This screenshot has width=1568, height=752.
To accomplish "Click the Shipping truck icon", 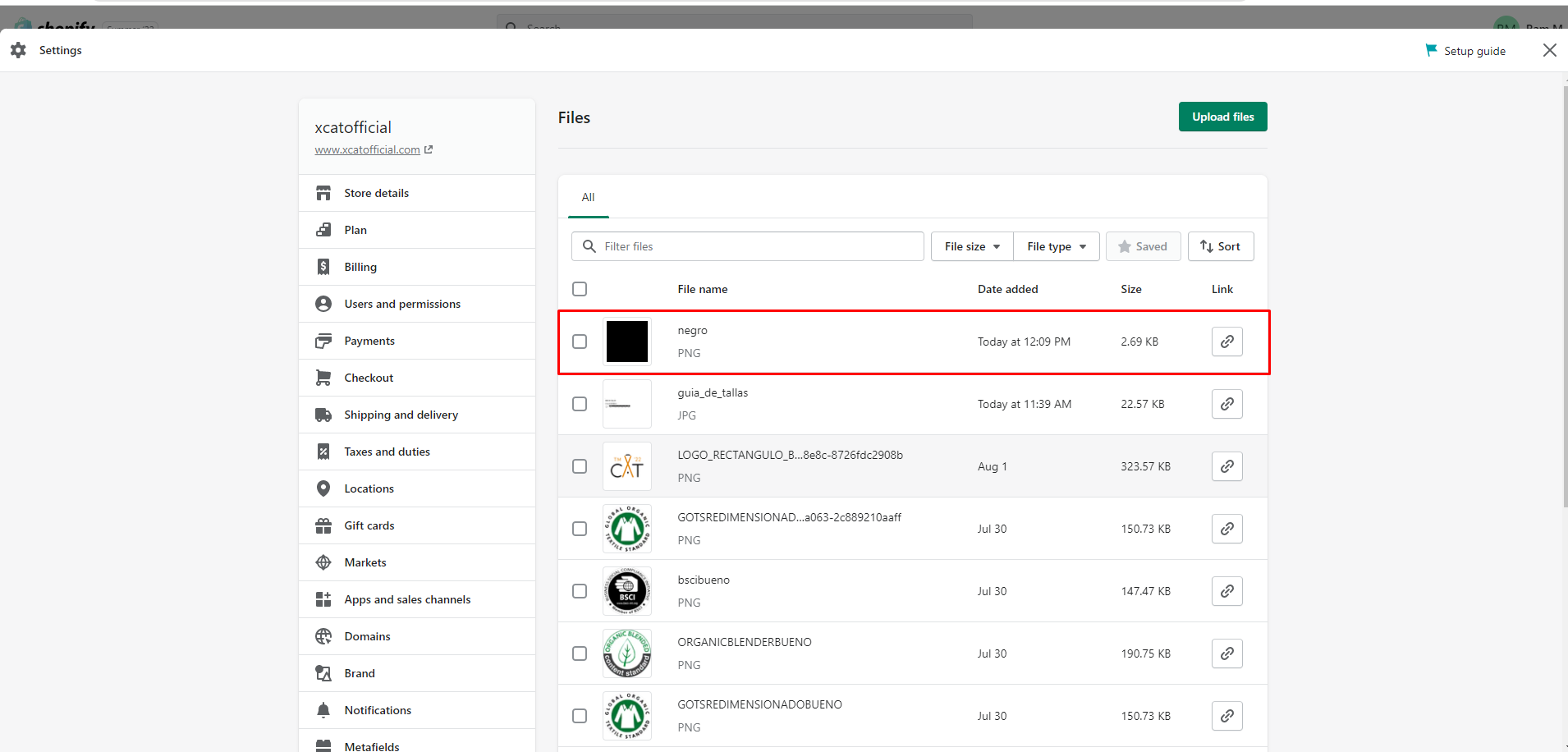I will [323, 415].
